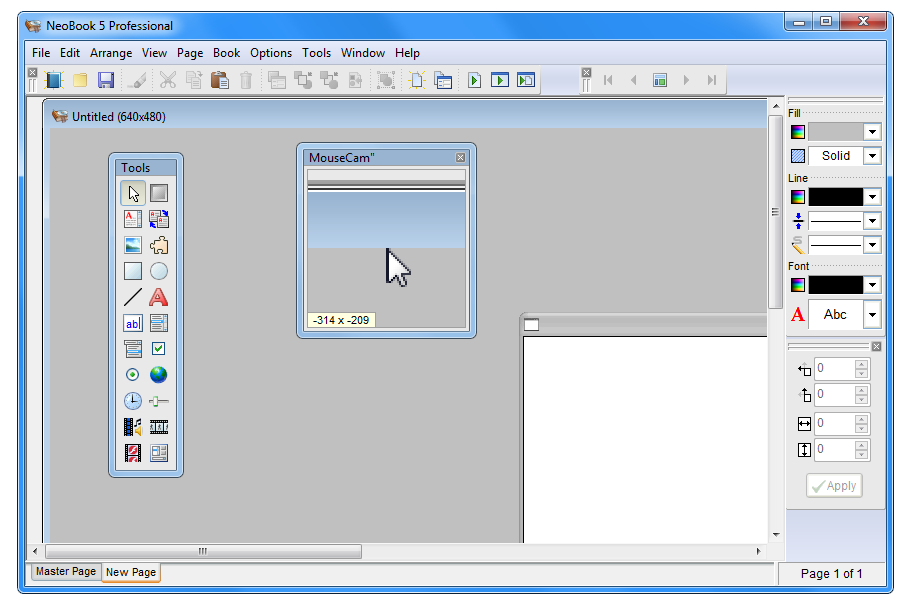Expand the Abc font dropdown

(872, 315)
